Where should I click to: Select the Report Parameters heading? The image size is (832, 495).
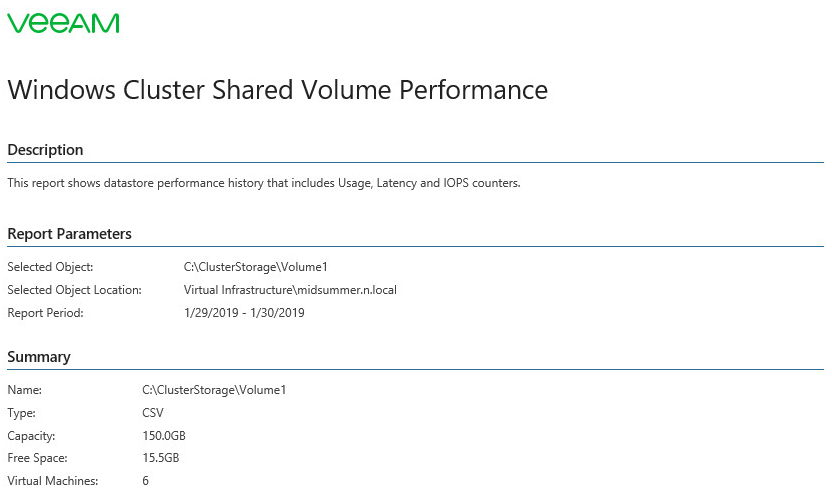click(70, 234)
